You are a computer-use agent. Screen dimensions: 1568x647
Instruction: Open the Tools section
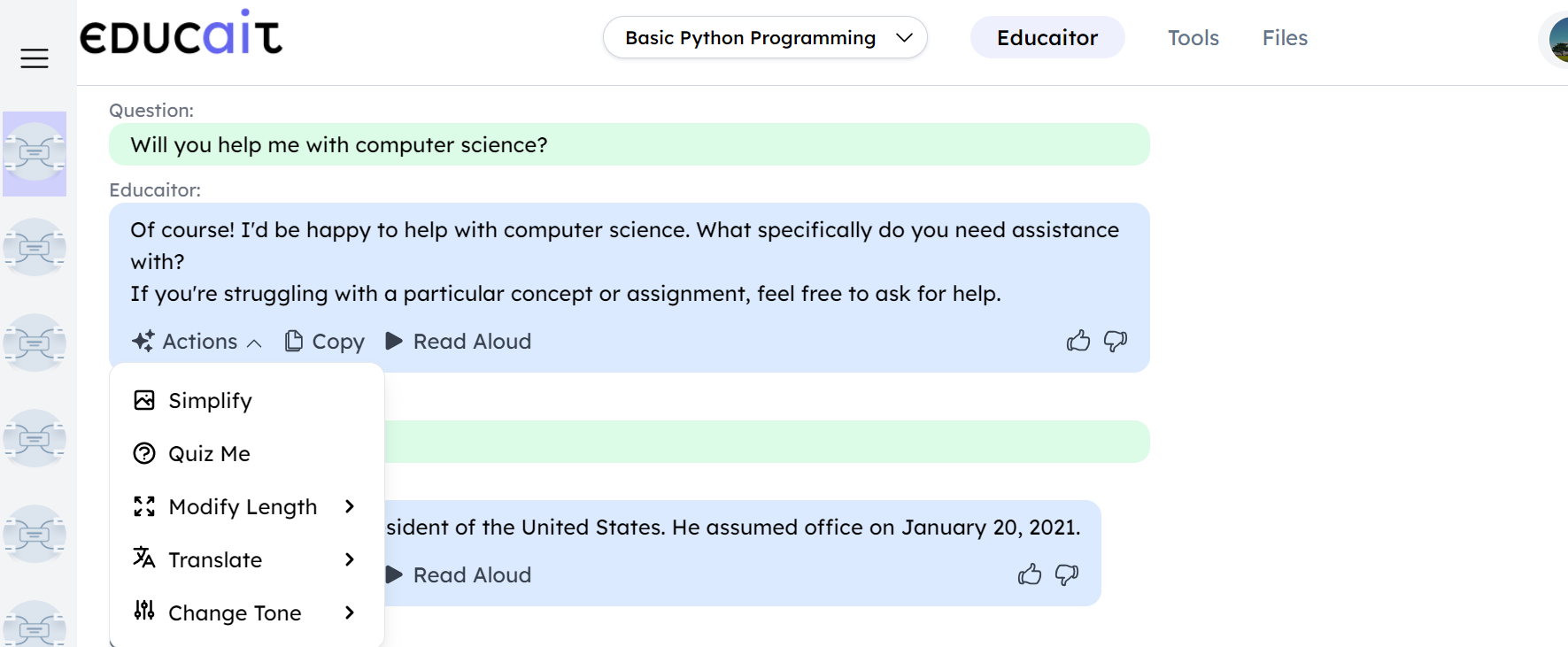point(1193,37)
